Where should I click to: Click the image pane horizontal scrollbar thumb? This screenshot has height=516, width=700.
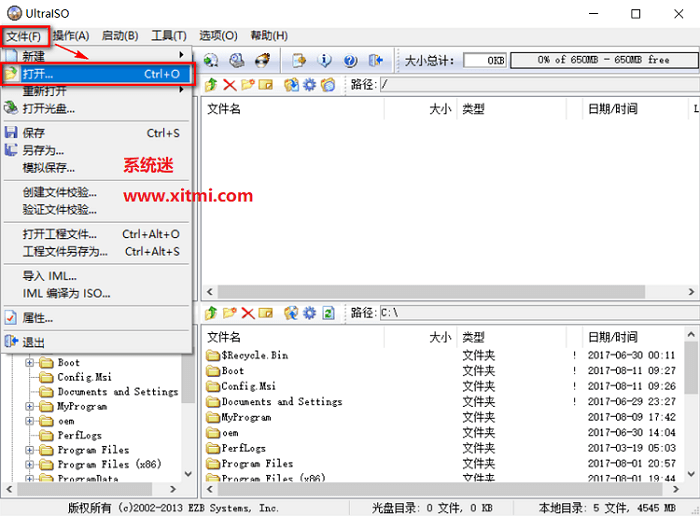[431, 292]
